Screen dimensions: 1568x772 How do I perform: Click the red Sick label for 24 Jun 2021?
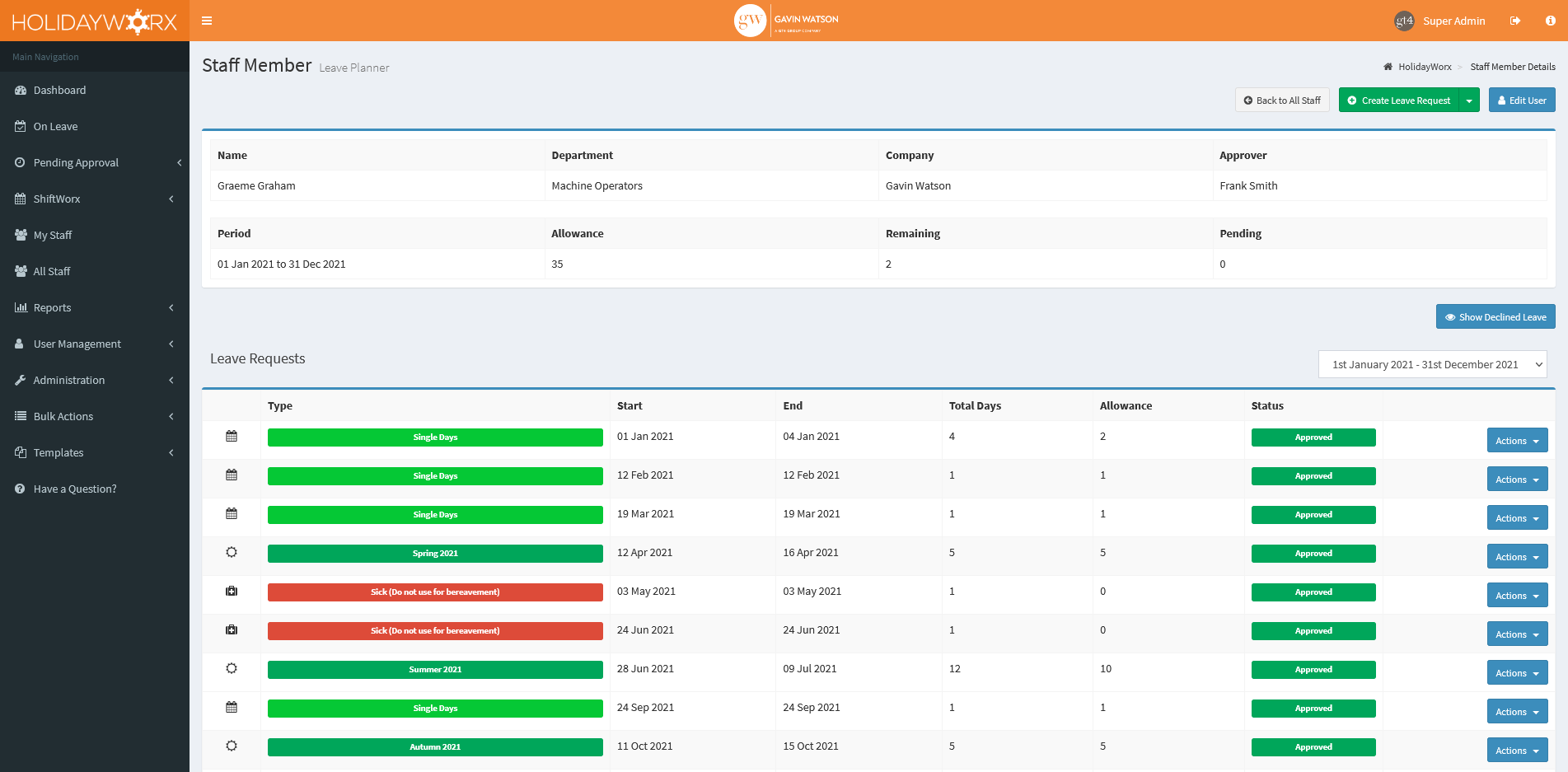tap(435, 631)
